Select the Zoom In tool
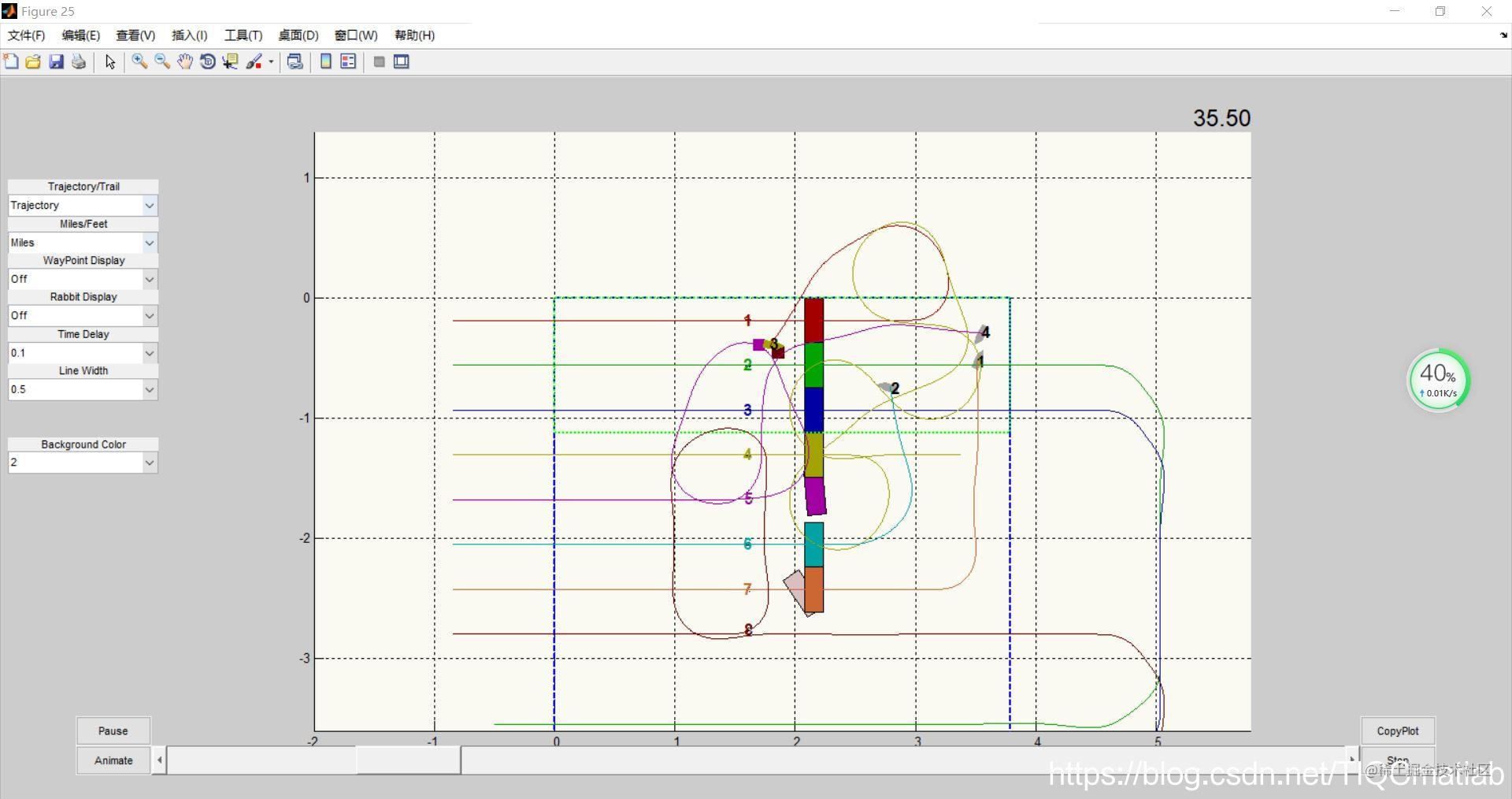This screenshot has height=799, width=1512. coord(140,61)
